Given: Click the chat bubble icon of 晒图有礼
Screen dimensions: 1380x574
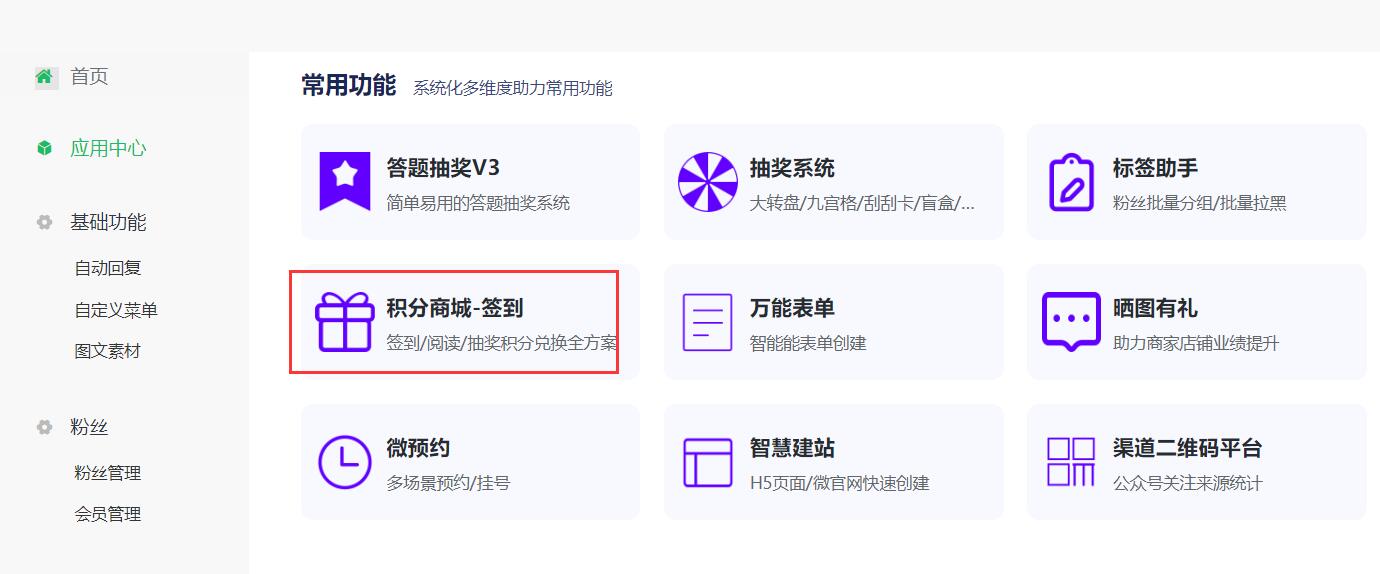Looking at the screenshot, I should click(1071, 322).
